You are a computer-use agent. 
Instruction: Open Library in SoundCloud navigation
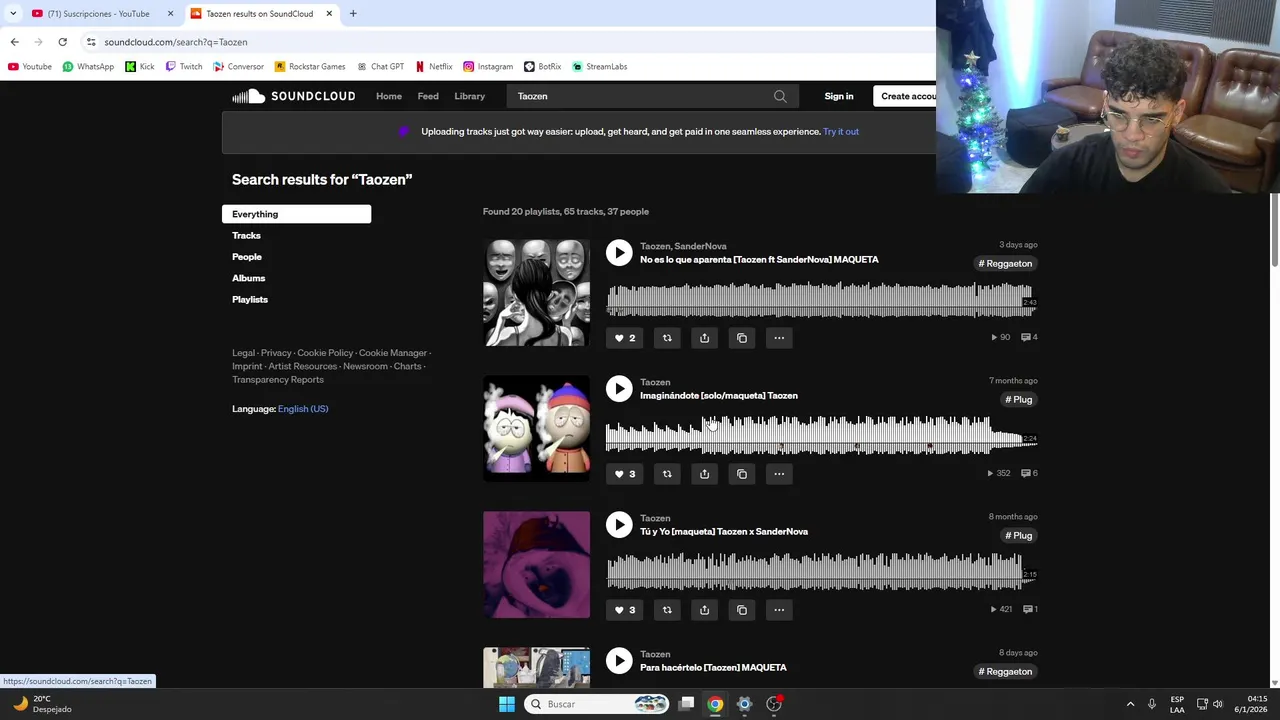(x=469, y=96)
